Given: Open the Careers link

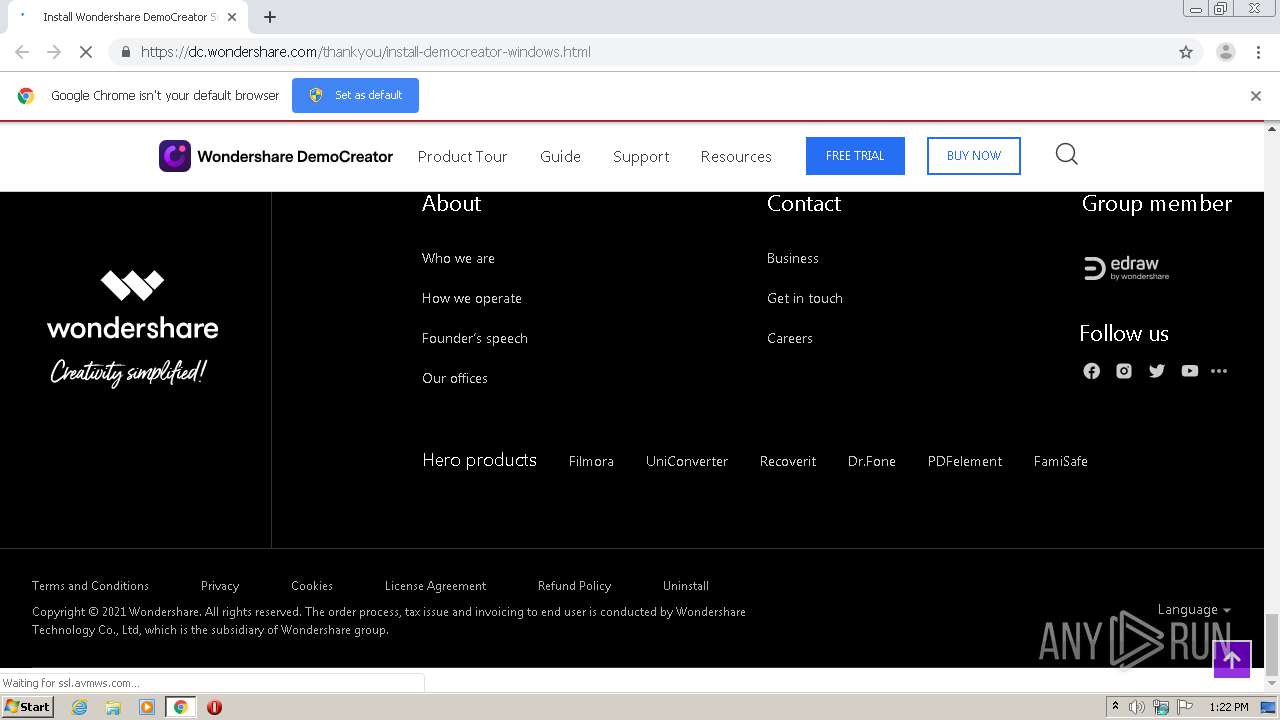Looking at the screenshot, I should point(790,338).
